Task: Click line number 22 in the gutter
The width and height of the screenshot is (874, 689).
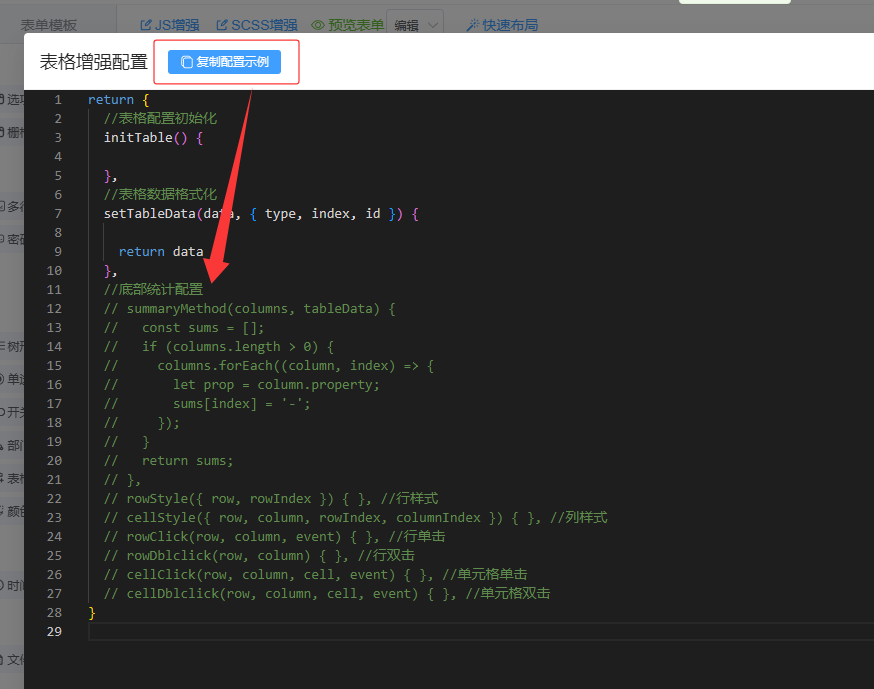Action: pos(54,499)
